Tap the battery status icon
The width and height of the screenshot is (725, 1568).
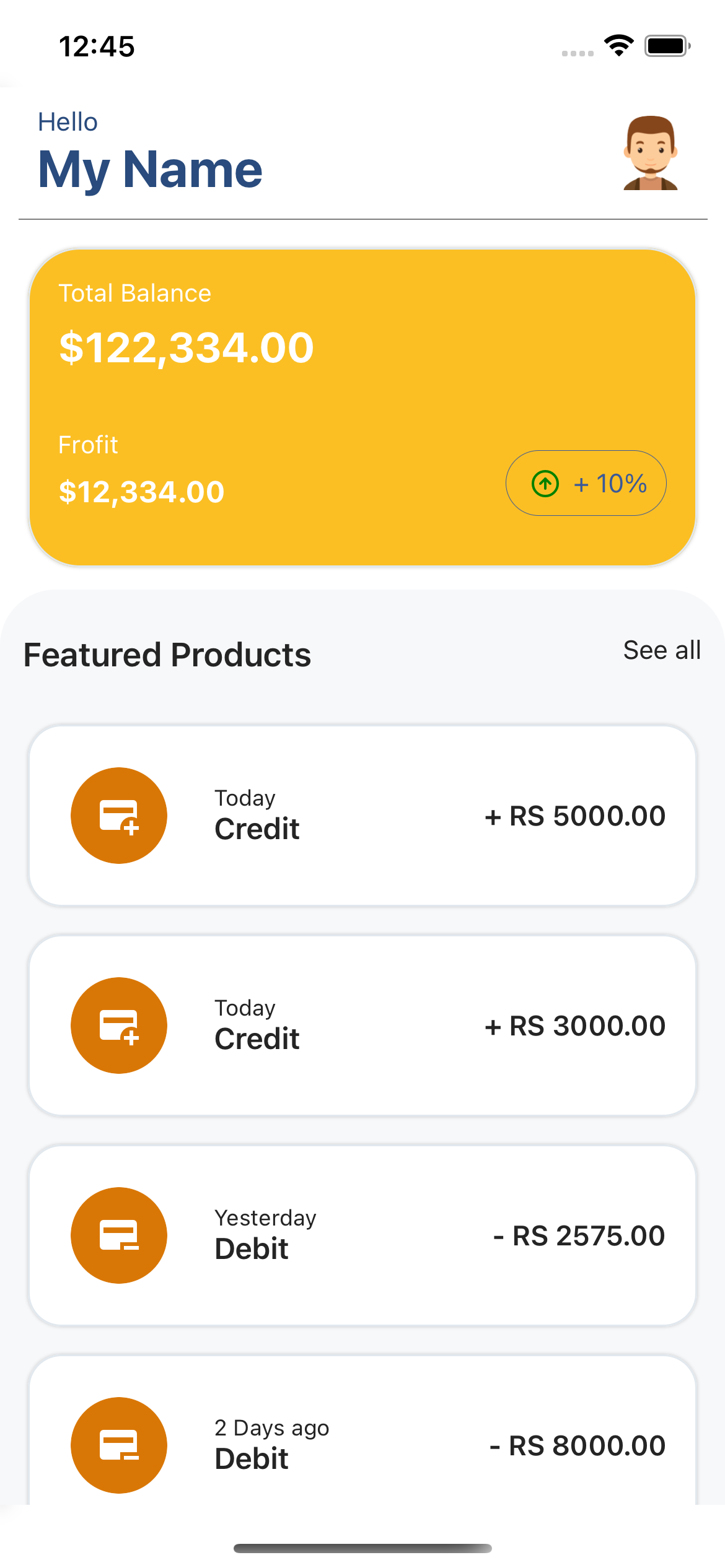[x=667, y=46]
